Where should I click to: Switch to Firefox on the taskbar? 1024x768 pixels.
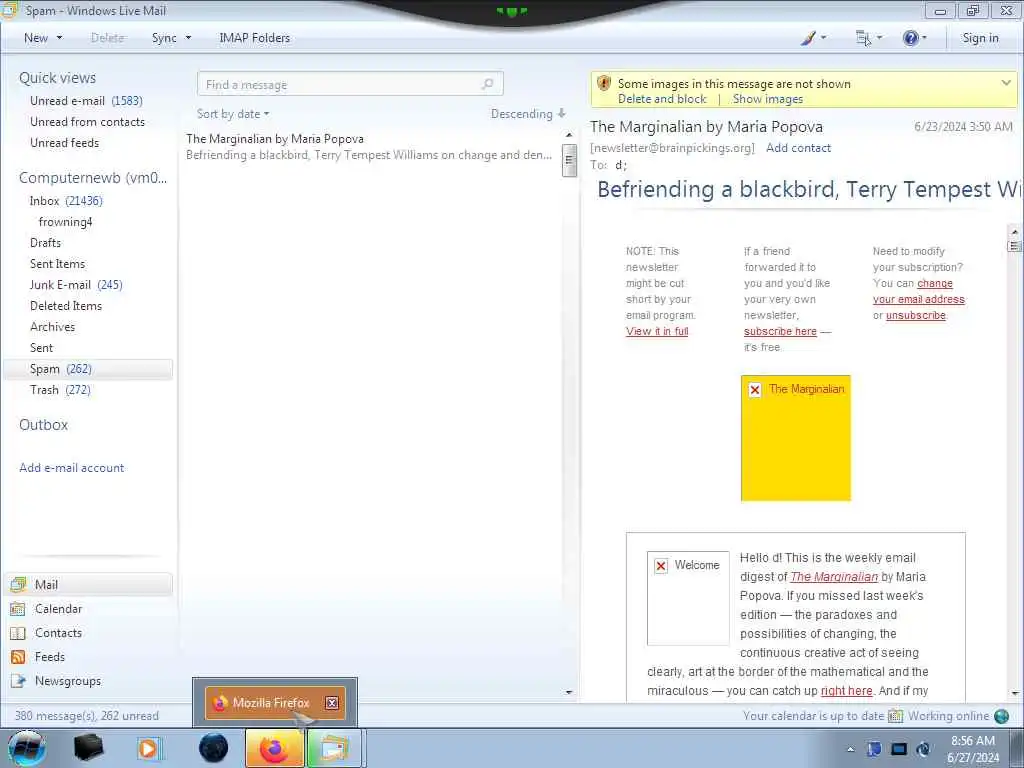click(274, 748)
